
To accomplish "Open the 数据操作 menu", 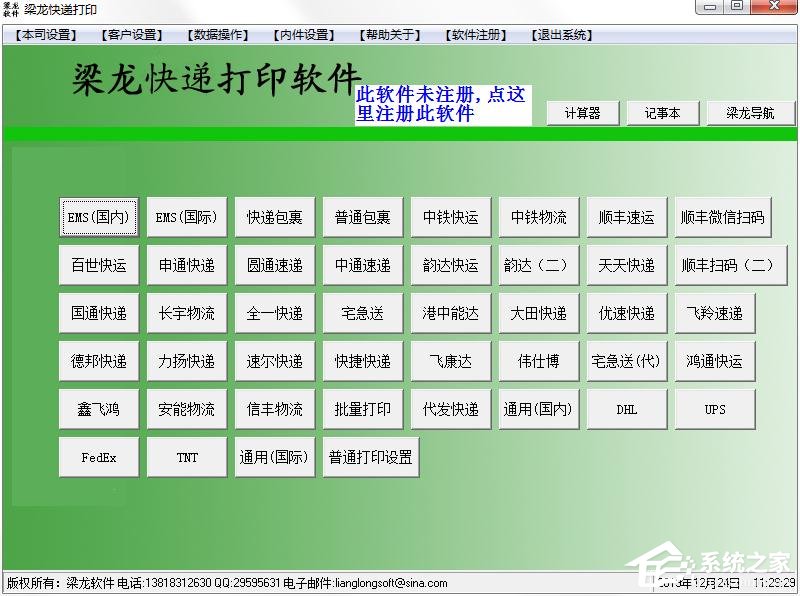I will click(x=218, y=35).
